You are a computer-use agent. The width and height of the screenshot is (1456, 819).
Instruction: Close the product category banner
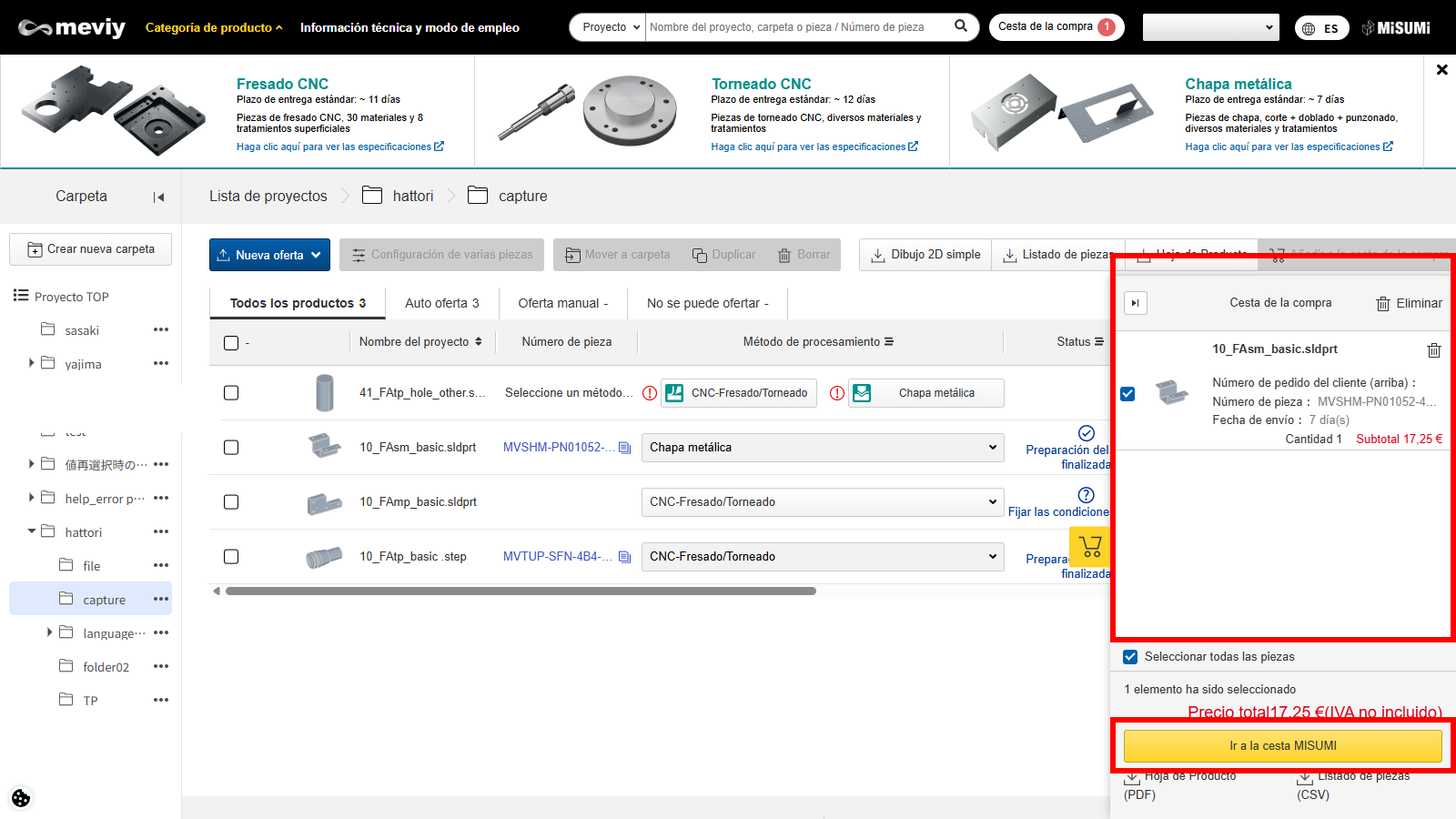[x=1441, y=69]
